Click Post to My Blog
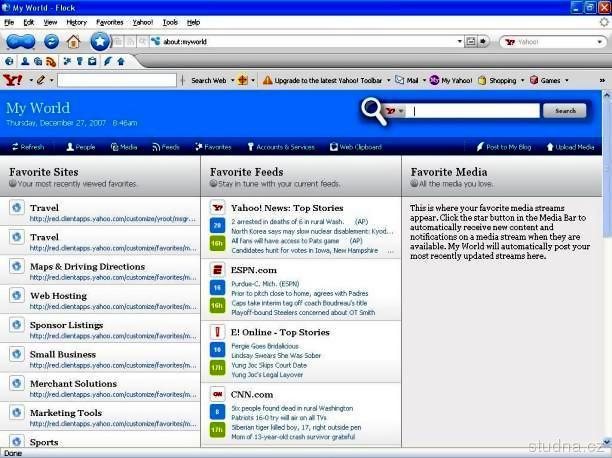Viewport: 612px width, 458px height. coord(504,147)
